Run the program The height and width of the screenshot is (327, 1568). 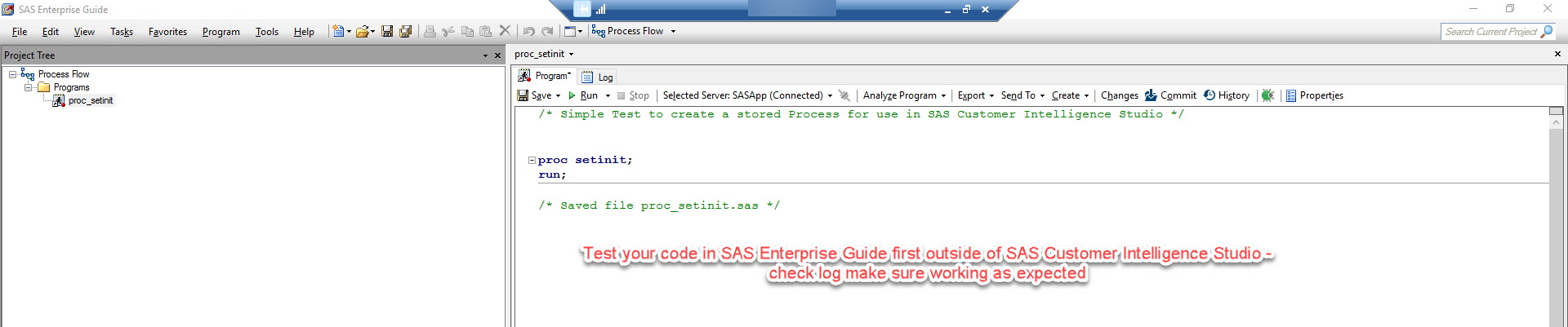coord(583,95)
